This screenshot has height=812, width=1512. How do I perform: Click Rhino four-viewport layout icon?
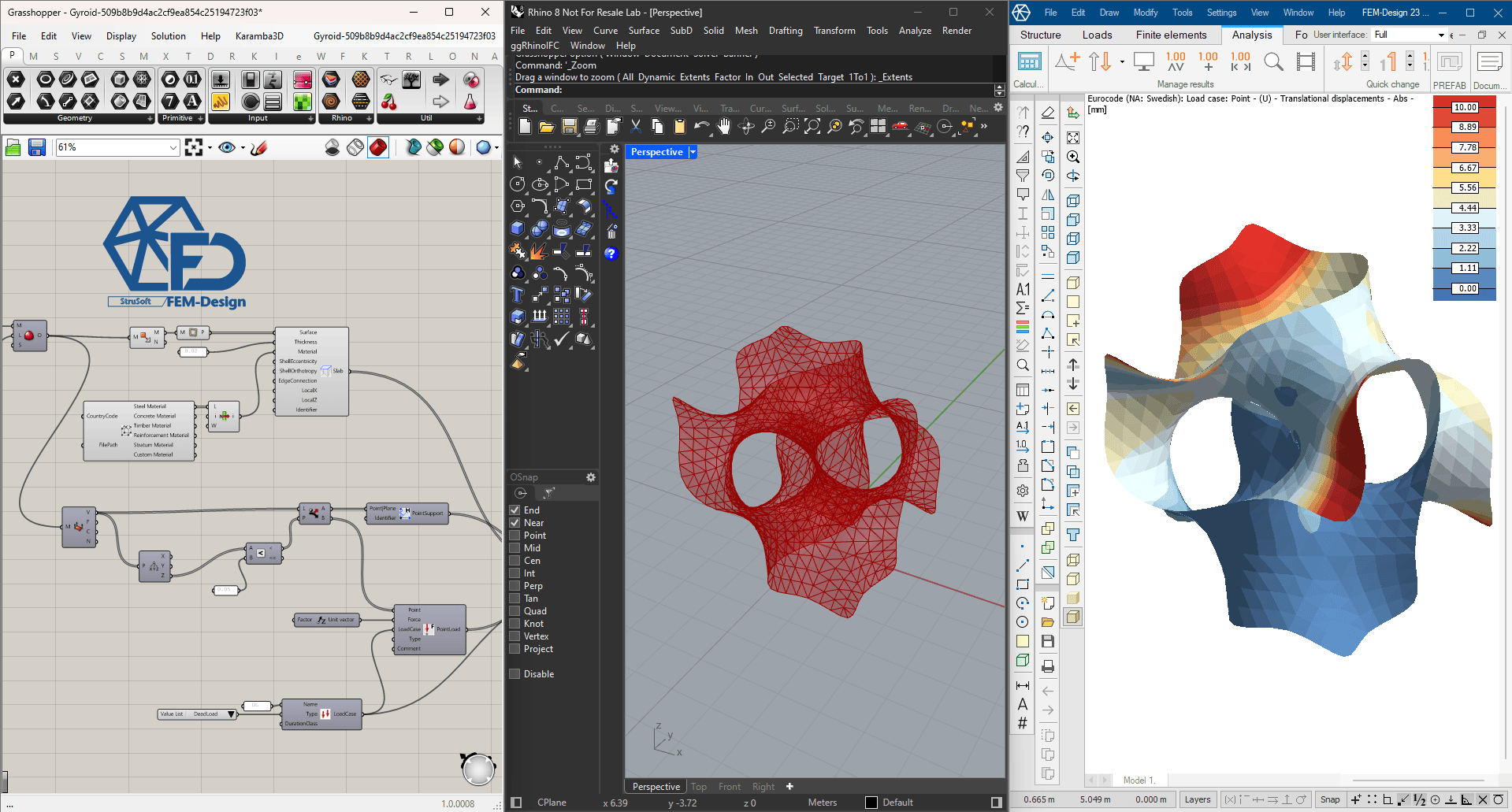pyautogui.click(x=879, y=127)
